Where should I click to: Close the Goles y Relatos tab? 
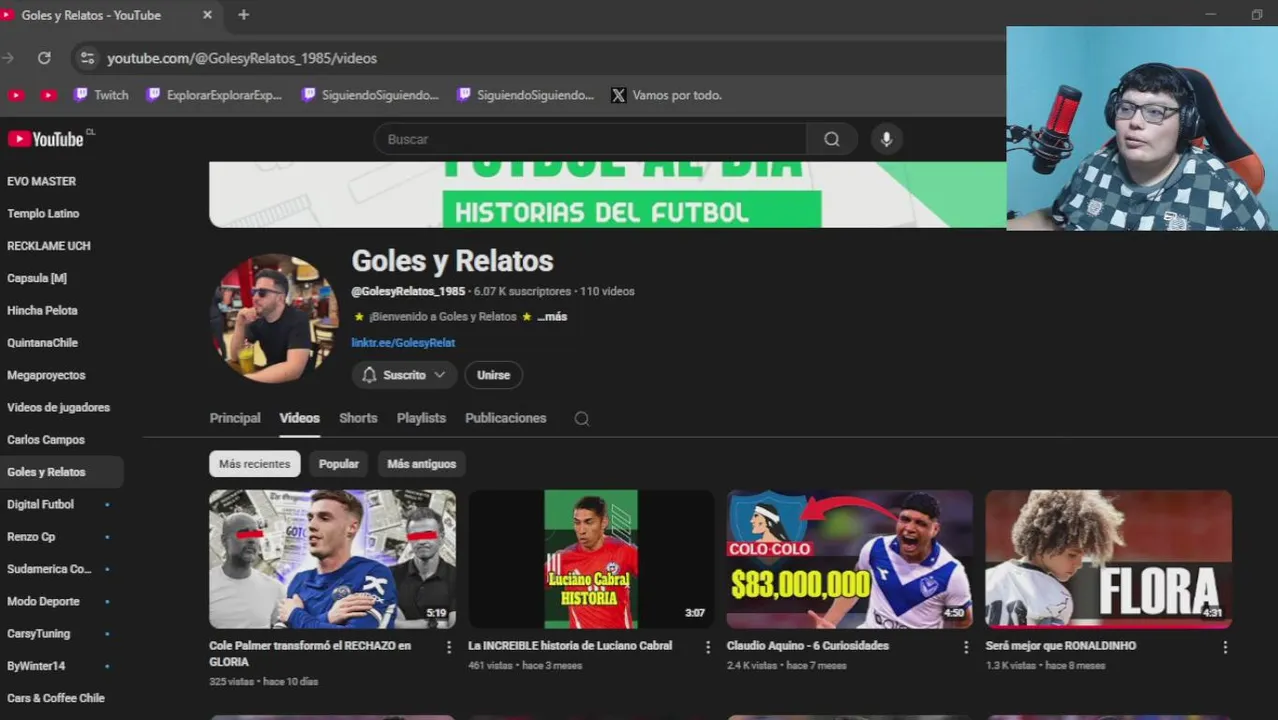point(207,15)
